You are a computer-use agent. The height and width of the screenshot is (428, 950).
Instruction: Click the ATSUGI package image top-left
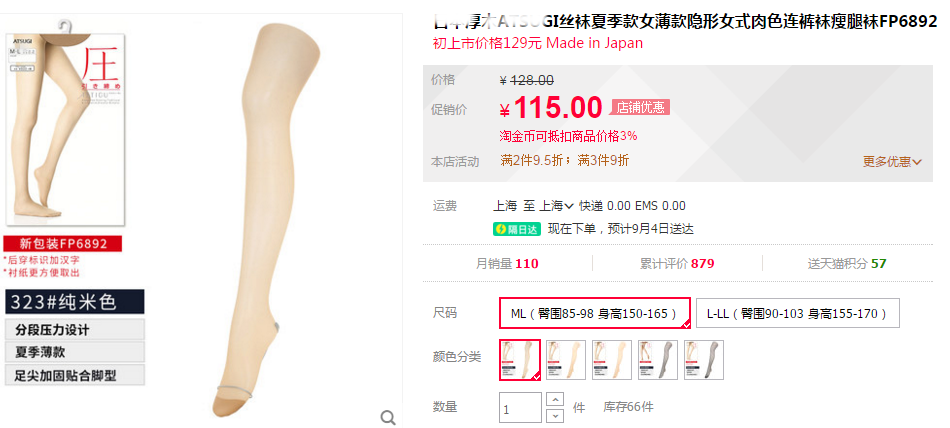(65, 124)
